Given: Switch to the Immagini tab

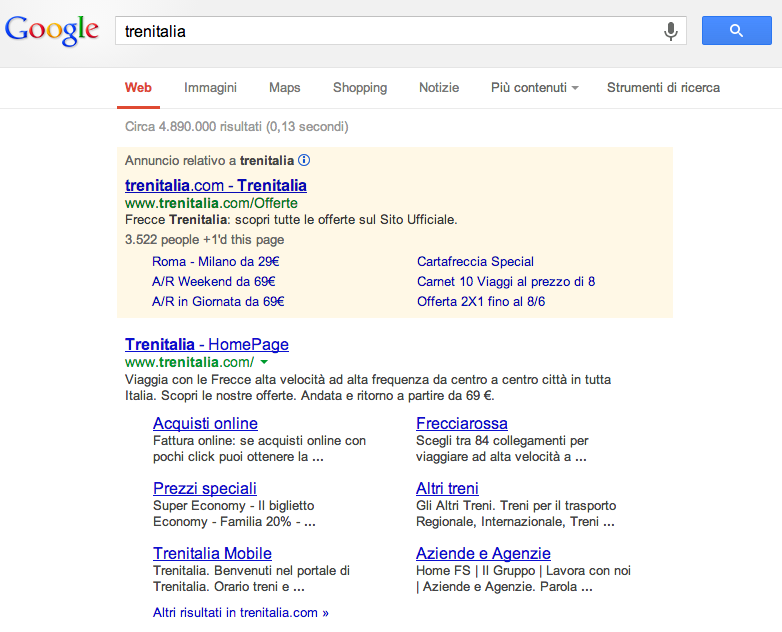Looking at the screenshot, I should 210,88.
